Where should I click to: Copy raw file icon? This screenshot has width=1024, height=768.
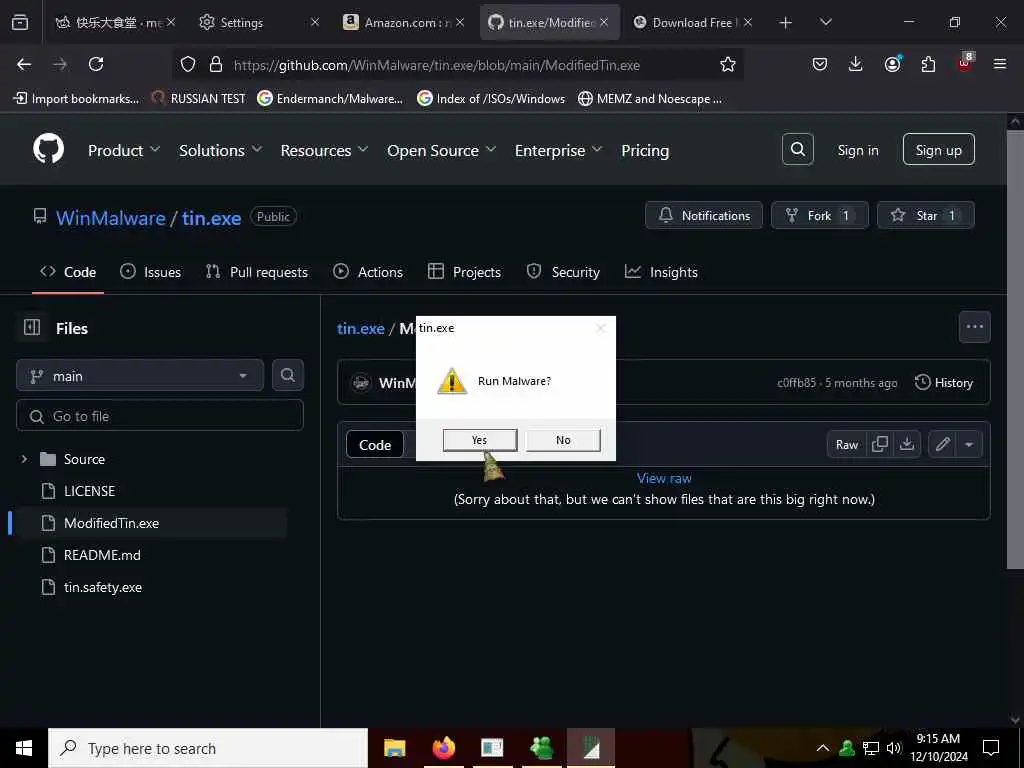tap(880, 445)
